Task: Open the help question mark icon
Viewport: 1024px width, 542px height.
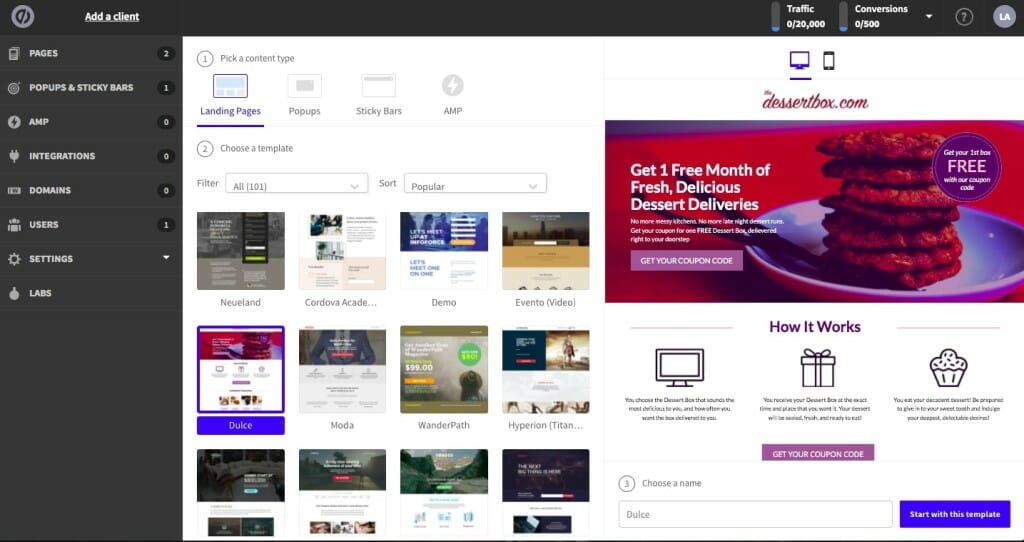Action: pyautogui.click(x=964, y=16)
